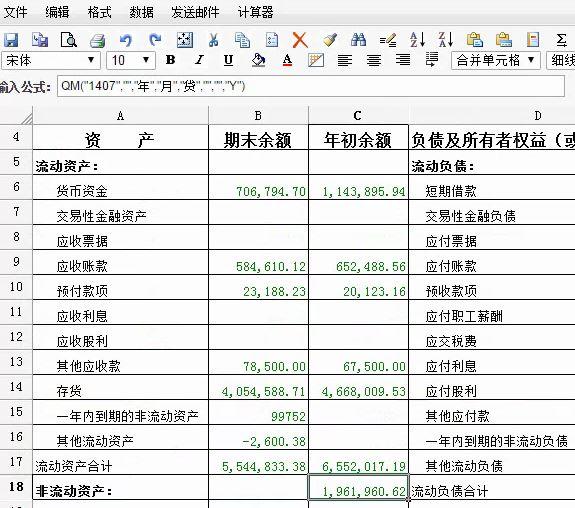Click the document Paste icon

pos(271,40)
